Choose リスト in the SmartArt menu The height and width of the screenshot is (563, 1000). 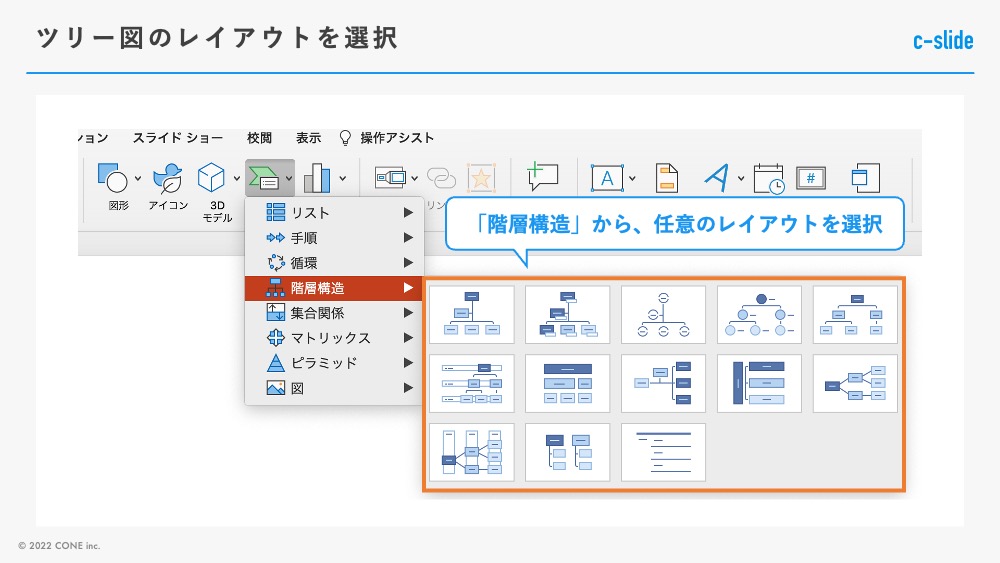coord(334,212)
